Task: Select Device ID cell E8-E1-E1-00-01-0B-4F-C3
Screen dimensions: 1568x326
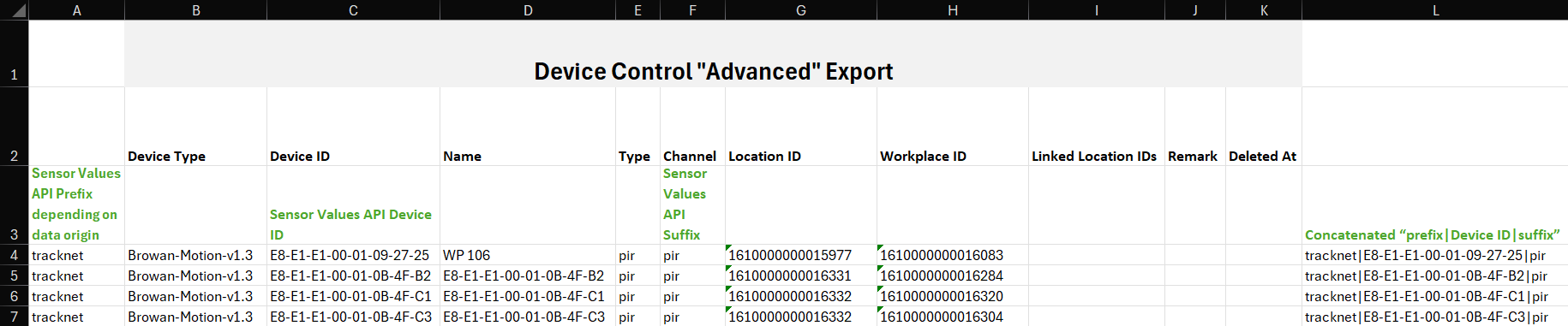Action: point(353,317)
